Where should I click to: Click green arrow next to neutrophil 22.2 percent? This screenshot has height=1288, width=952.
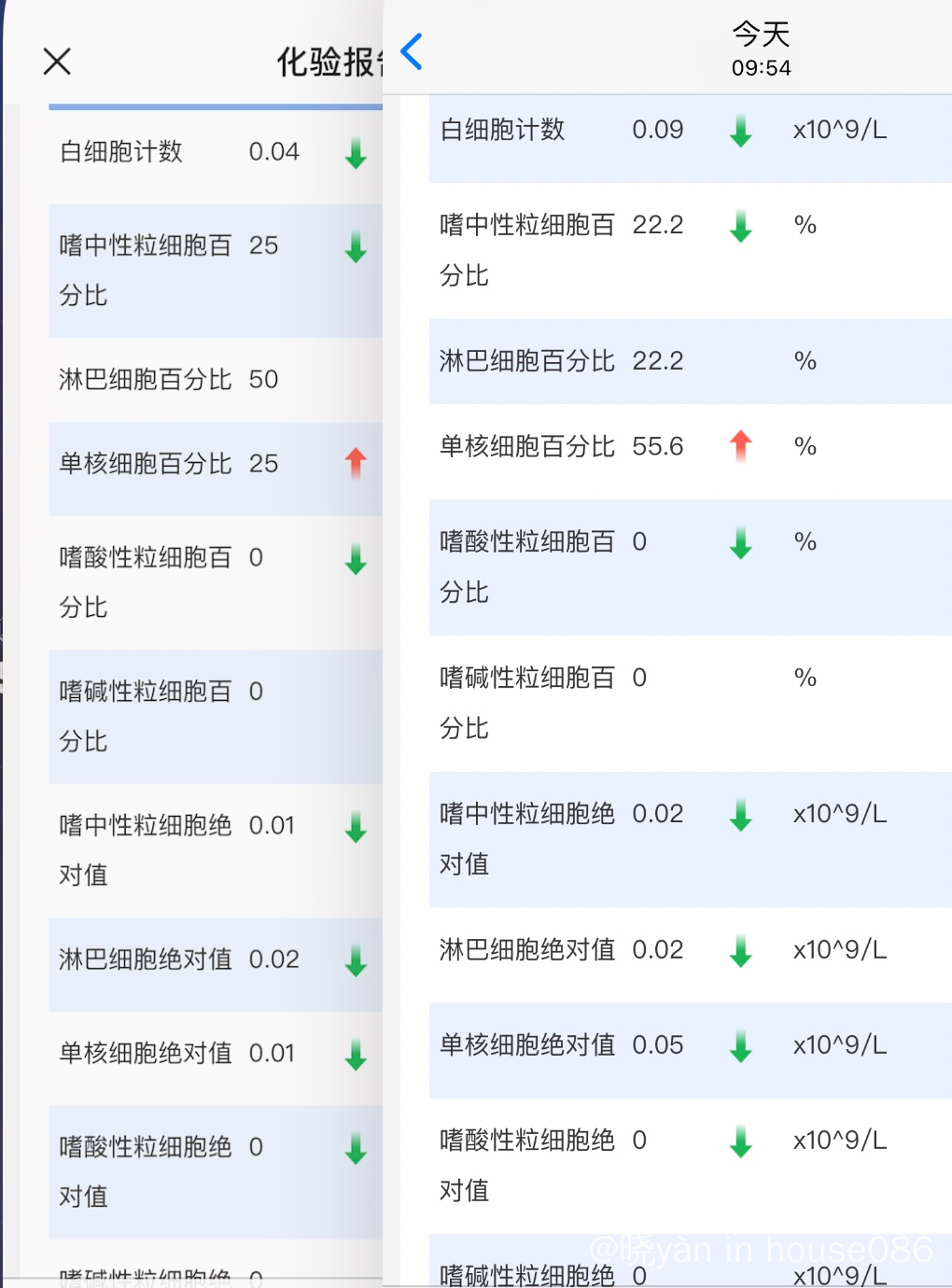[x=741, y=227]
